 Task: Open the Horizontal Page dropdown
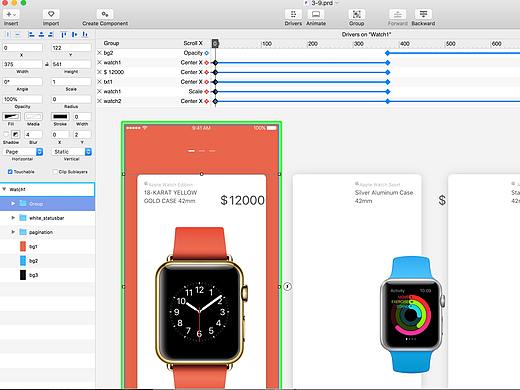(x=23, y=152)
